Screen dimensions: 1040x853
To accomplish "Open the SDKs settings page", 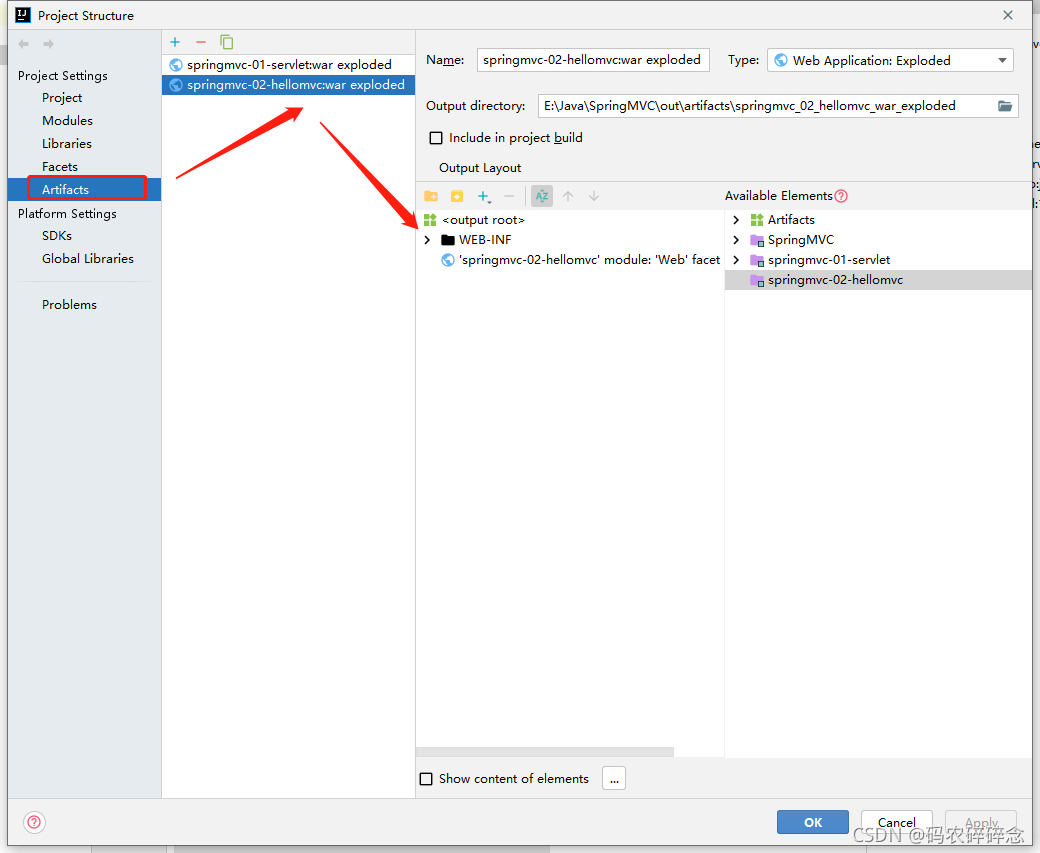I will (56, 235).
